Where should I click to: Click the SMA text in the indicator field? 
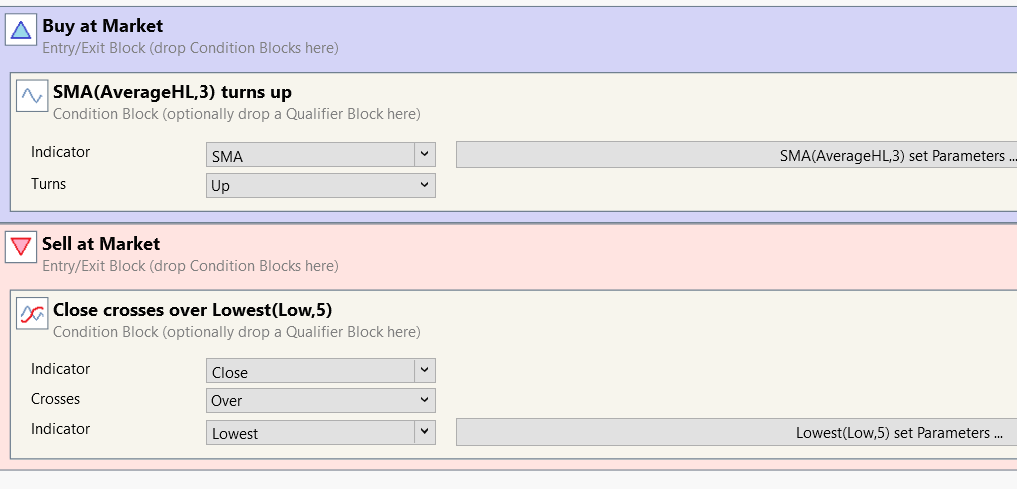coord(228,156)
